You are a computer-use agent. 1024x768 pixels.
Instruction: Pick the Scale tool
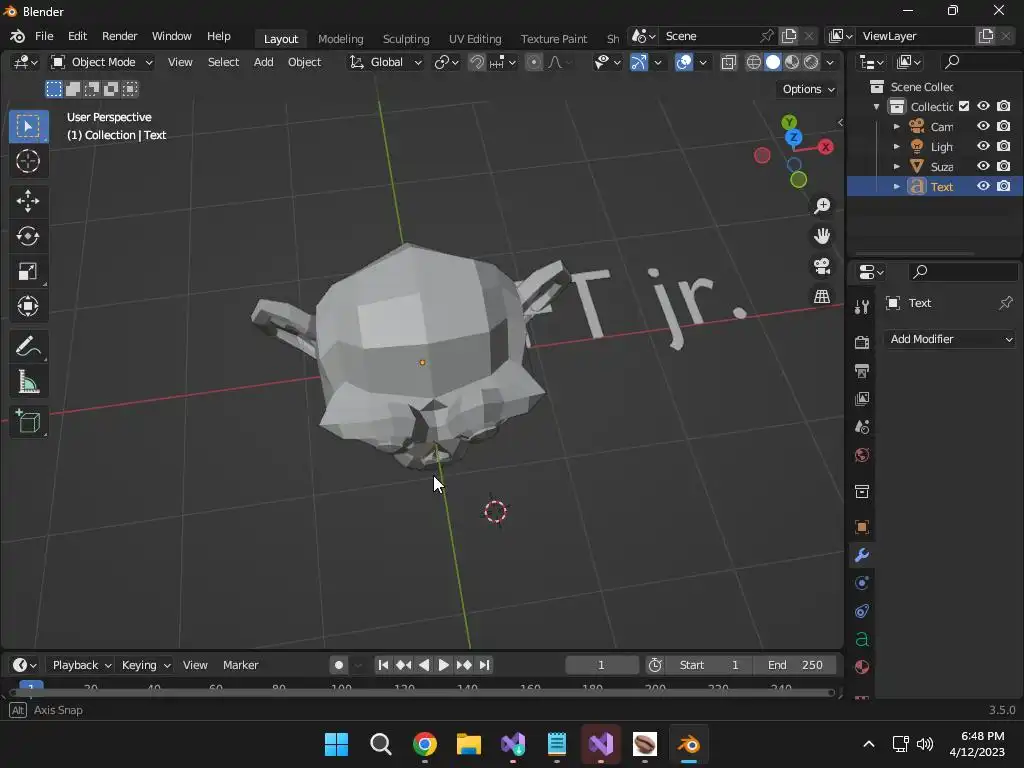[27, 272]
